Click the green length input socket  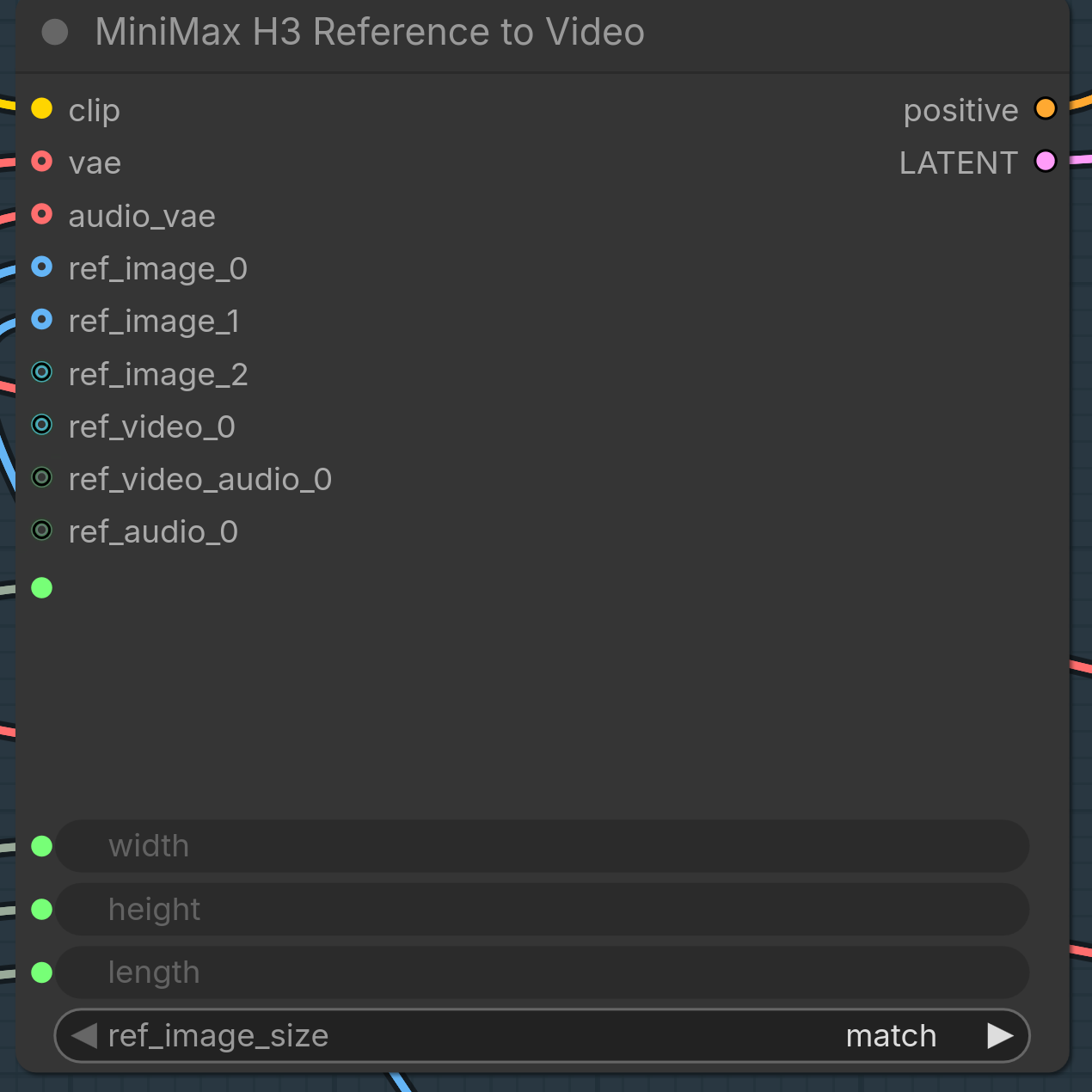click(x=41, y=972)
